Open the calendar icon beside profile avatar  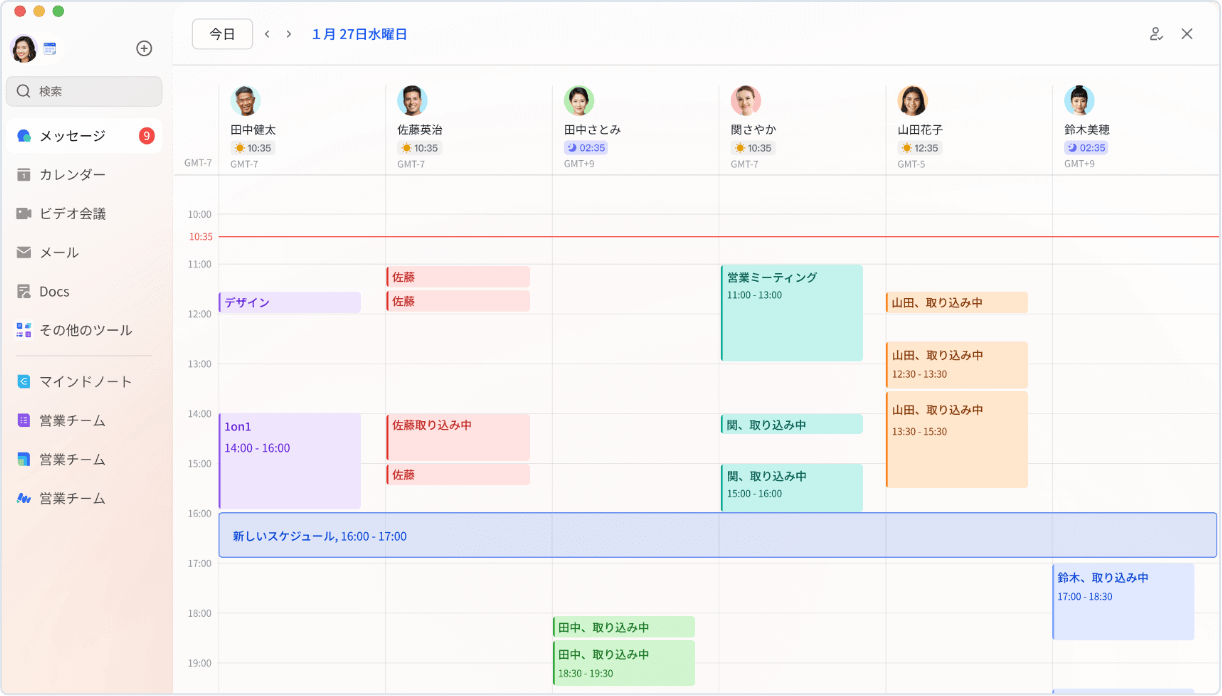50,48
